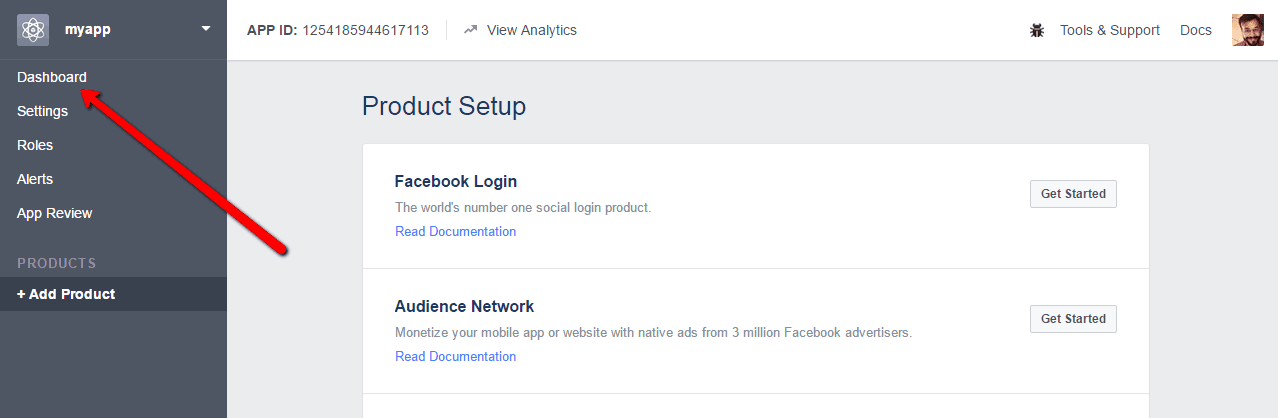Open Audience Network Read Documentation link

(456, 356)
